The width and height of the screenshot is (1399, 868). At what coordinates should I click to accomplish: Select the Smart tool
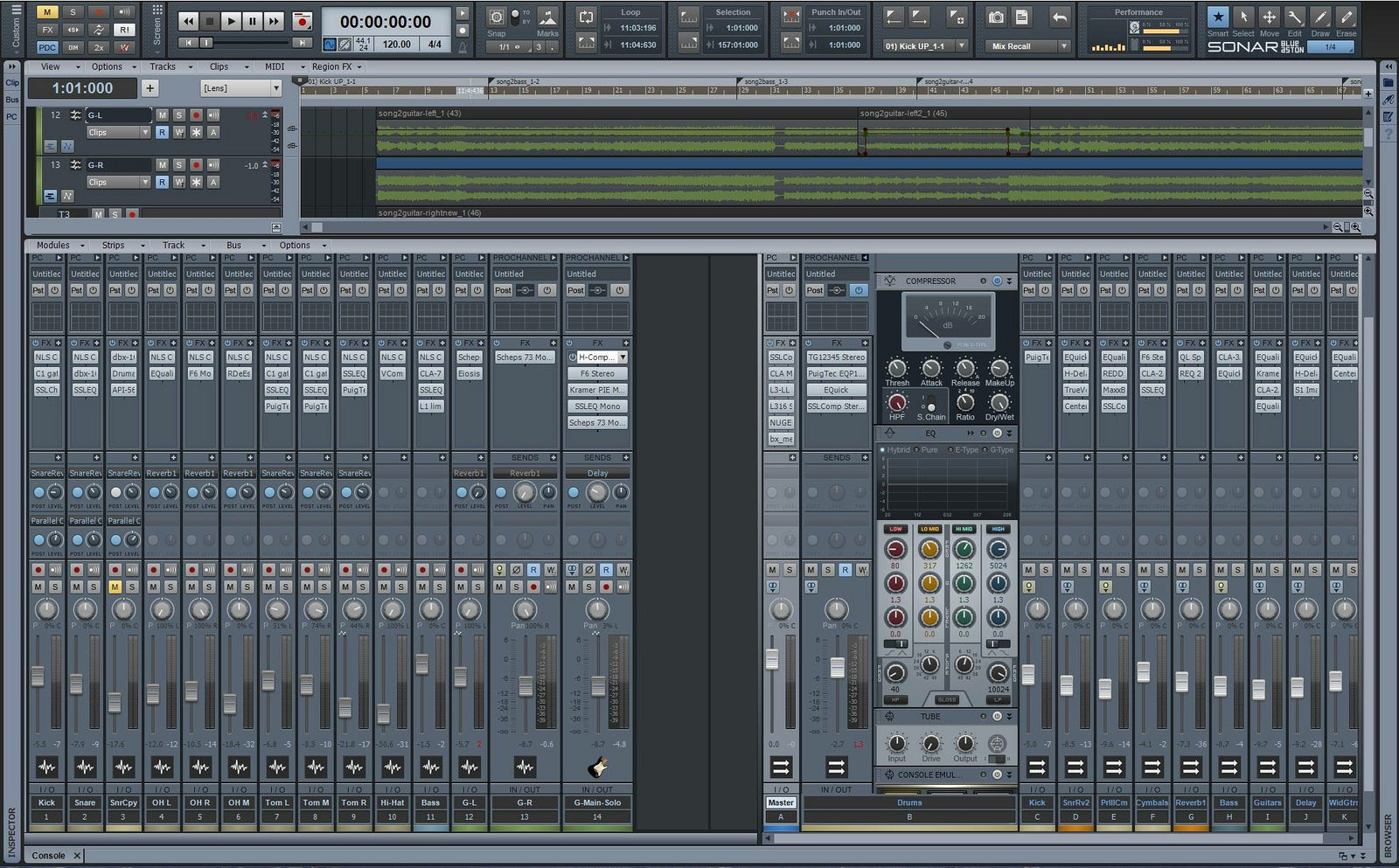coord(1217,17)
